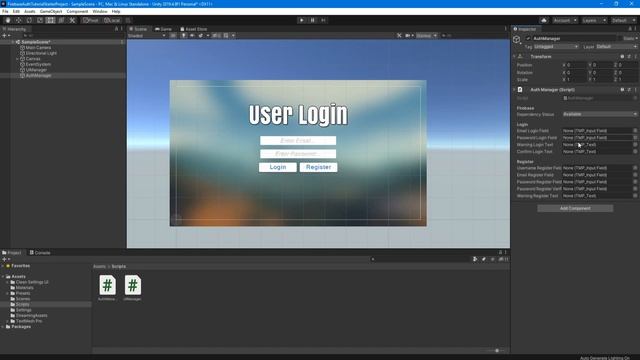Open the Layer Default dropdown in Inspector
Image resolution: width=640 pixels, height=360 pixels.
[616, 47]
